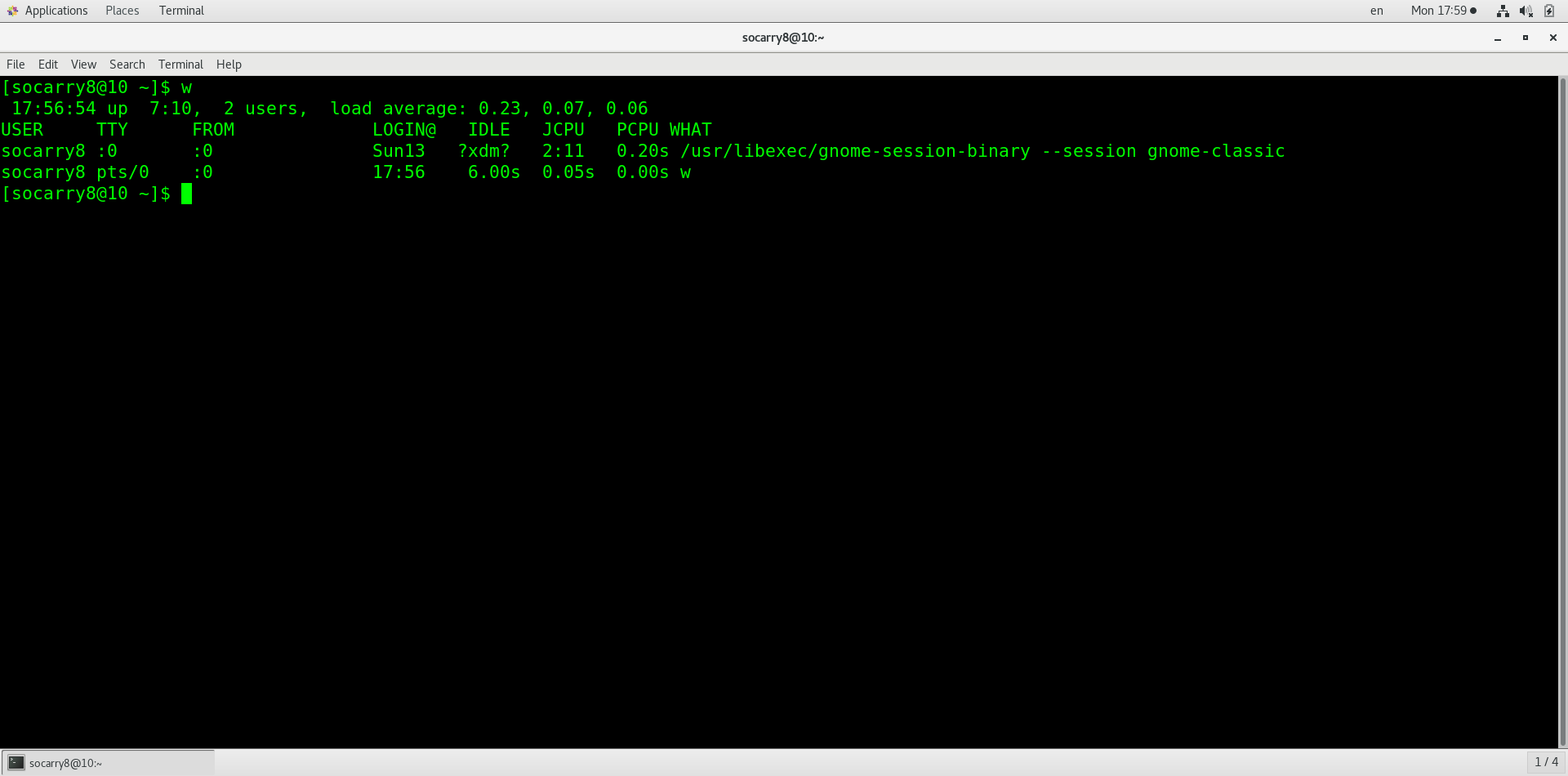Open the Search menu

[x=127, y=65]
